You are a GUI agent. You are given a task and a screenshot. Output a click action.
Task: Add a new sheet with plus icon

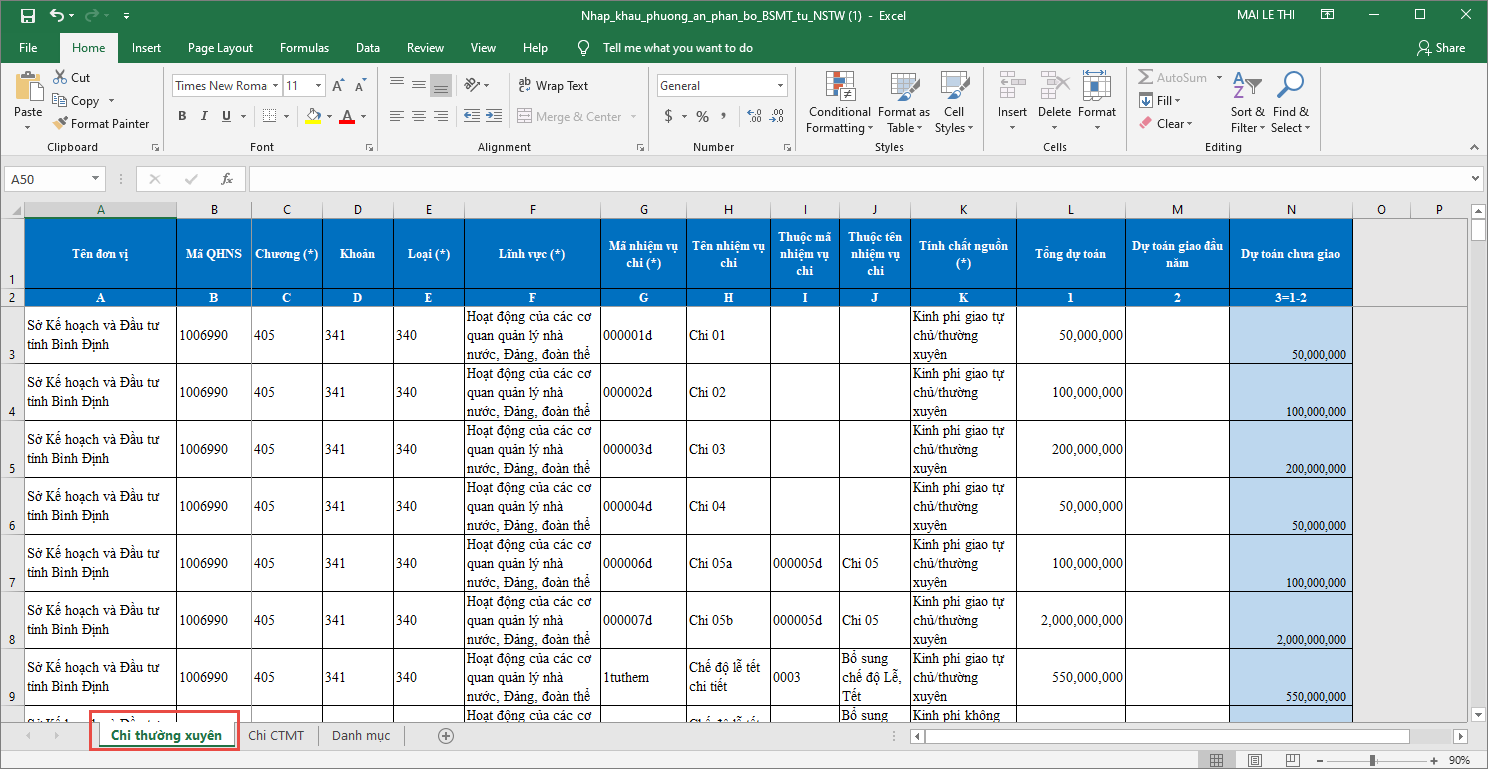point(446,736)
